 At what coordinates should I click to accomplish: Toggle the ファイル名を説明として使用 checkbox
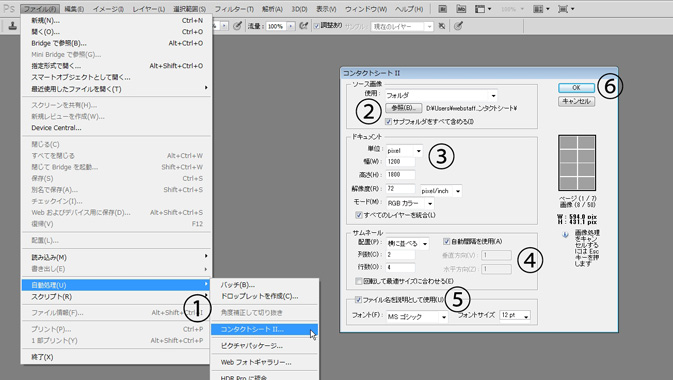(358, 300)
